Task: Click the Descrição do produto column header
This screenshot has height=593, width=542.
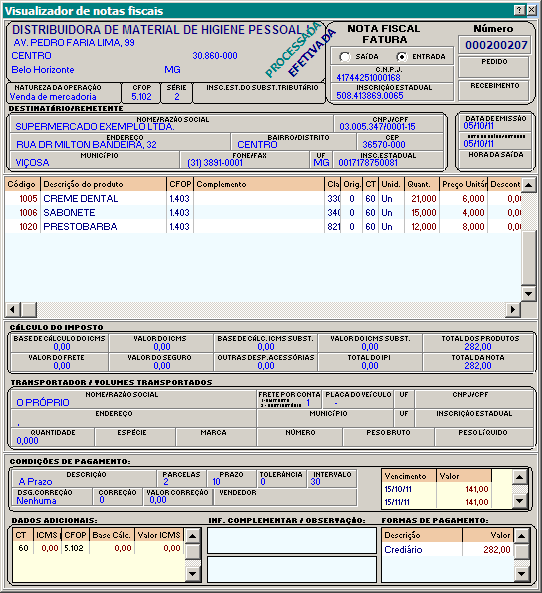Action: pyautogui.click(x=103, y=184)
